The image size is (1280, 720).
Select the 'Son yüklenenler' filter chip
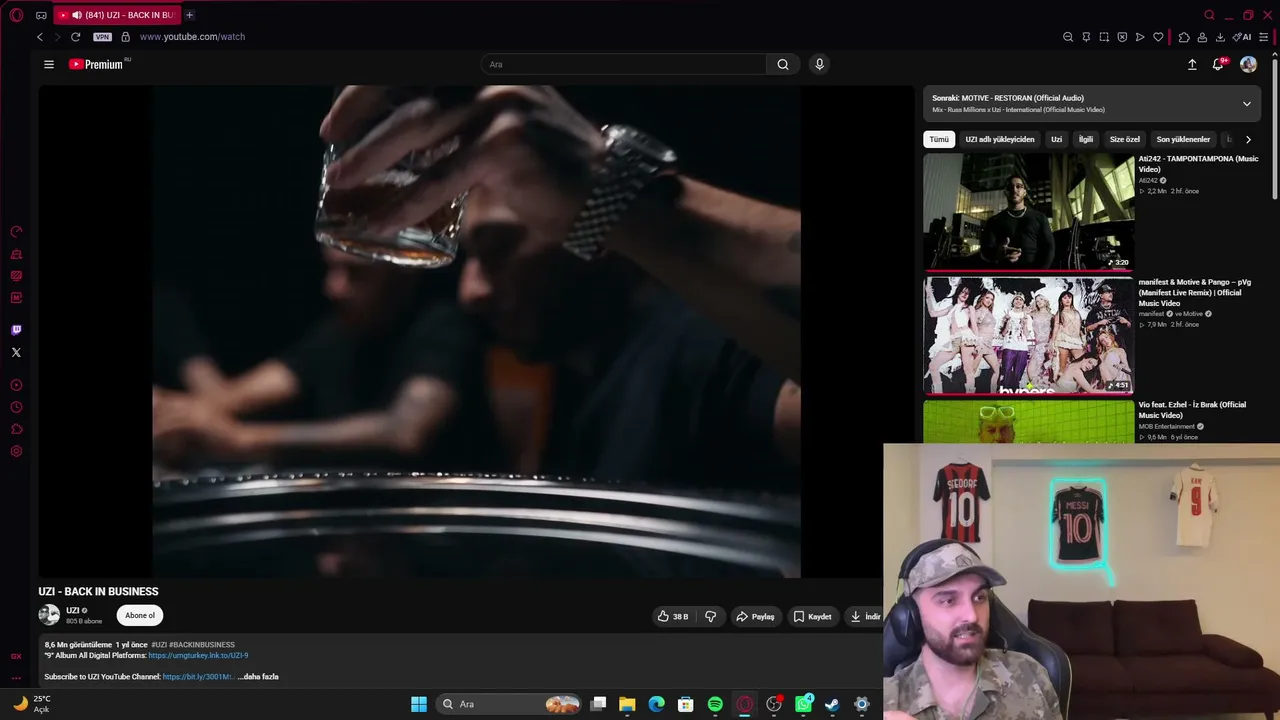[x=1183, y=139]
